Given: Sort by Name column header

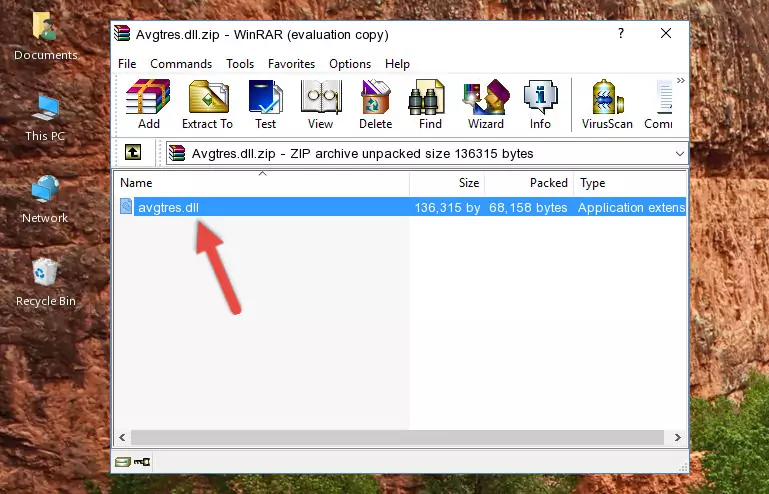Looking at the screenshot, I should point(262,183).
